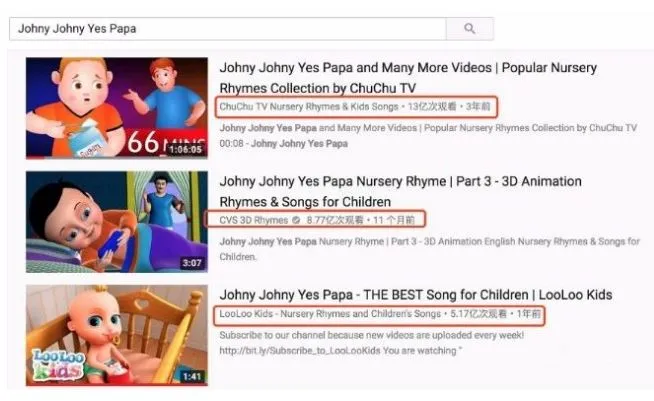Screen dimensions: 654x401
Task: Focus the Johny Johny Yes Papa search field
Action: pyautogui.click(x=228, y=29)
